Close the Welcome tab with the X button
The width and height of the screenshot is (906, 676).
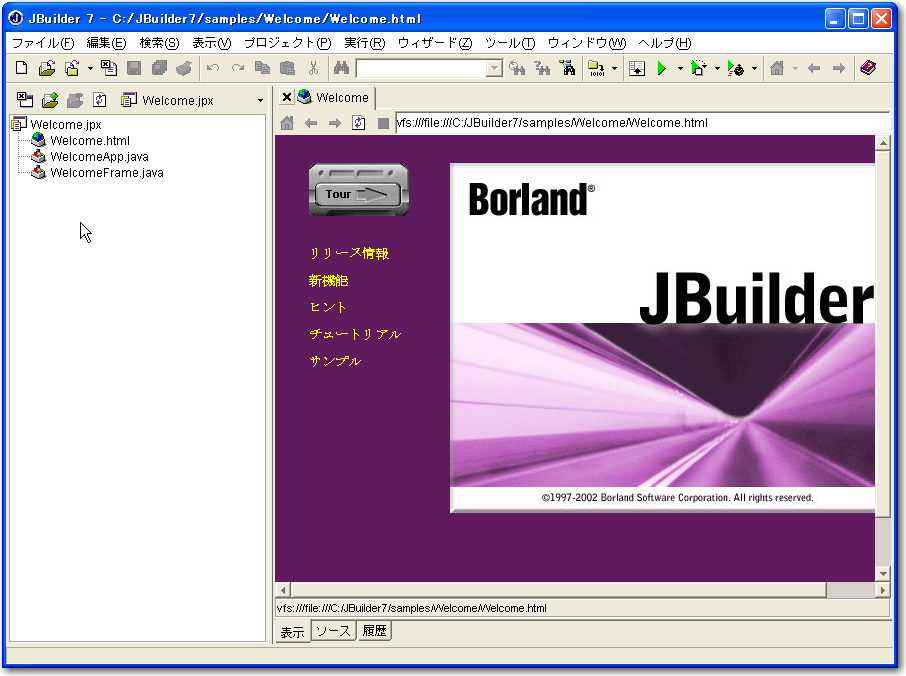[286, 97]
